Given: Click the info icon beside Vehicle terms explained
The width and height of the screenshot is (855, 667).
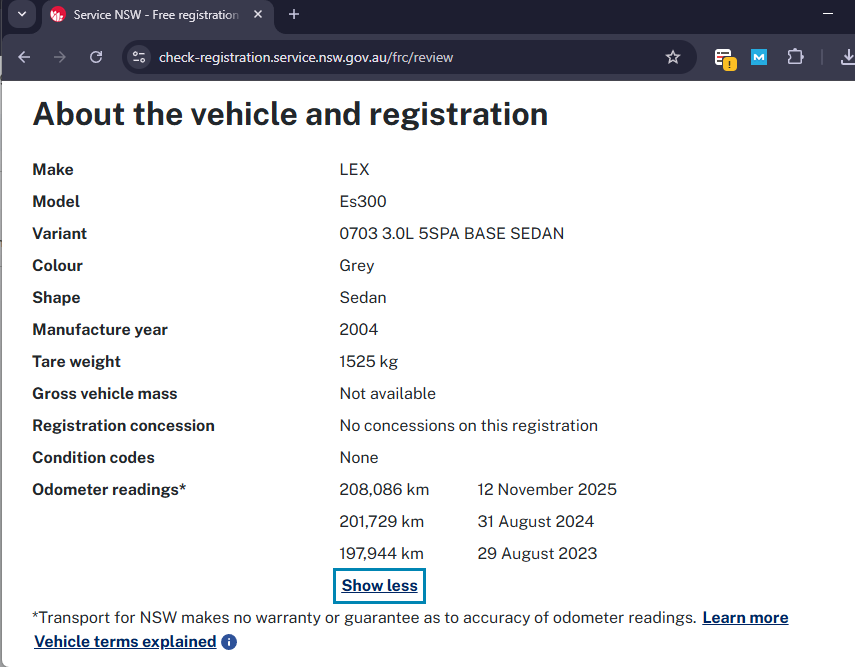Looking at the screenshot, I should click(229, 642).
